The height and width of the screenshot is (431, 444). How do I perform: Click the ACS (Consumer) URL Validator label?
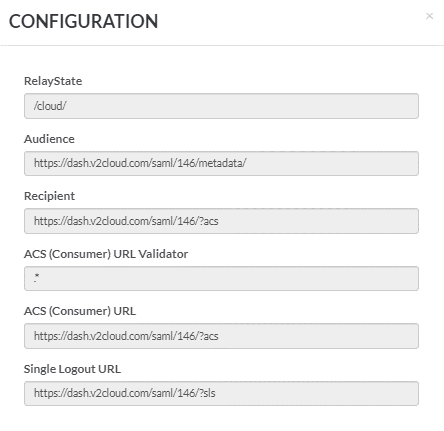[106, 254]
